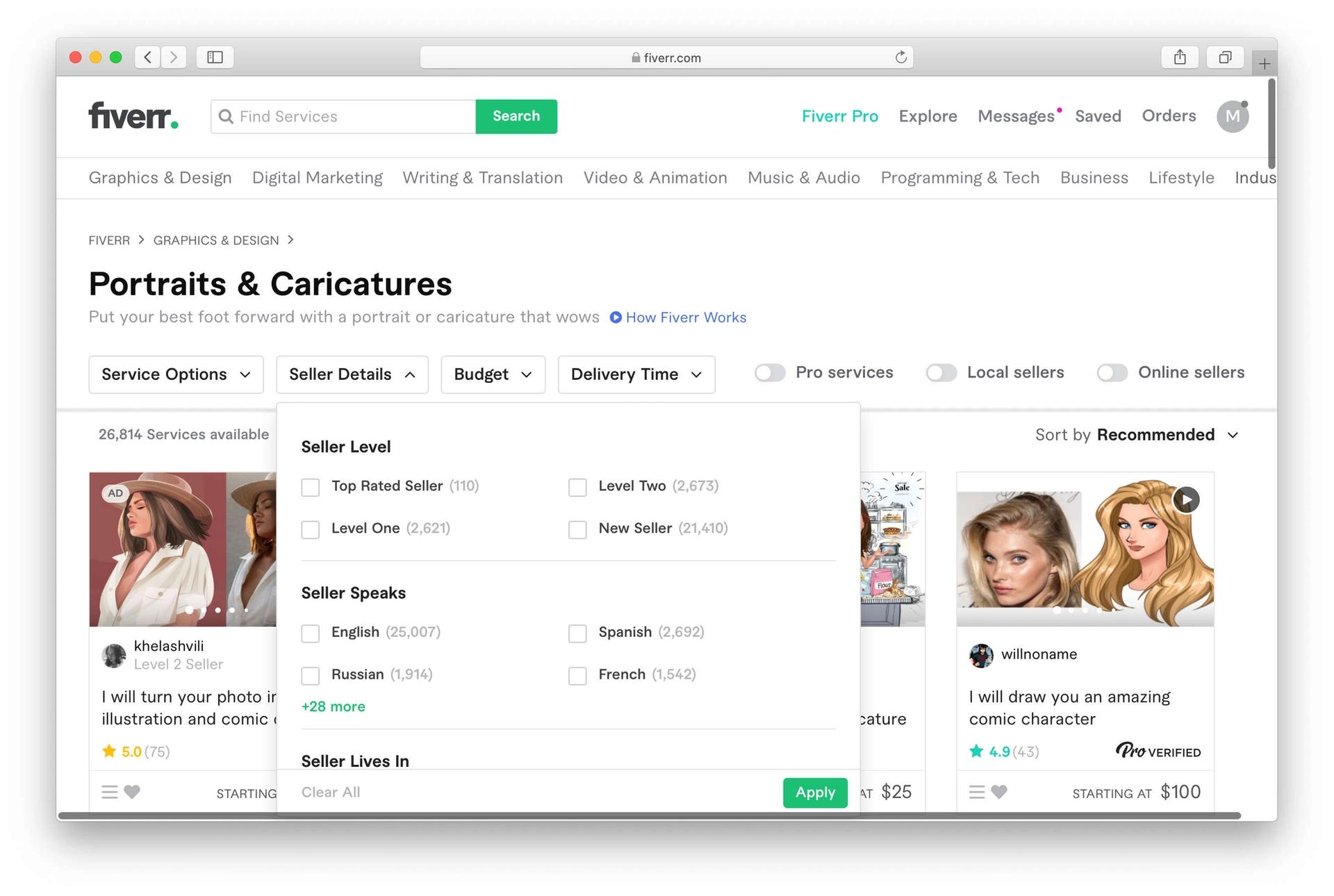
Task: Open Messages in the header
Action: click(1016, 116)
